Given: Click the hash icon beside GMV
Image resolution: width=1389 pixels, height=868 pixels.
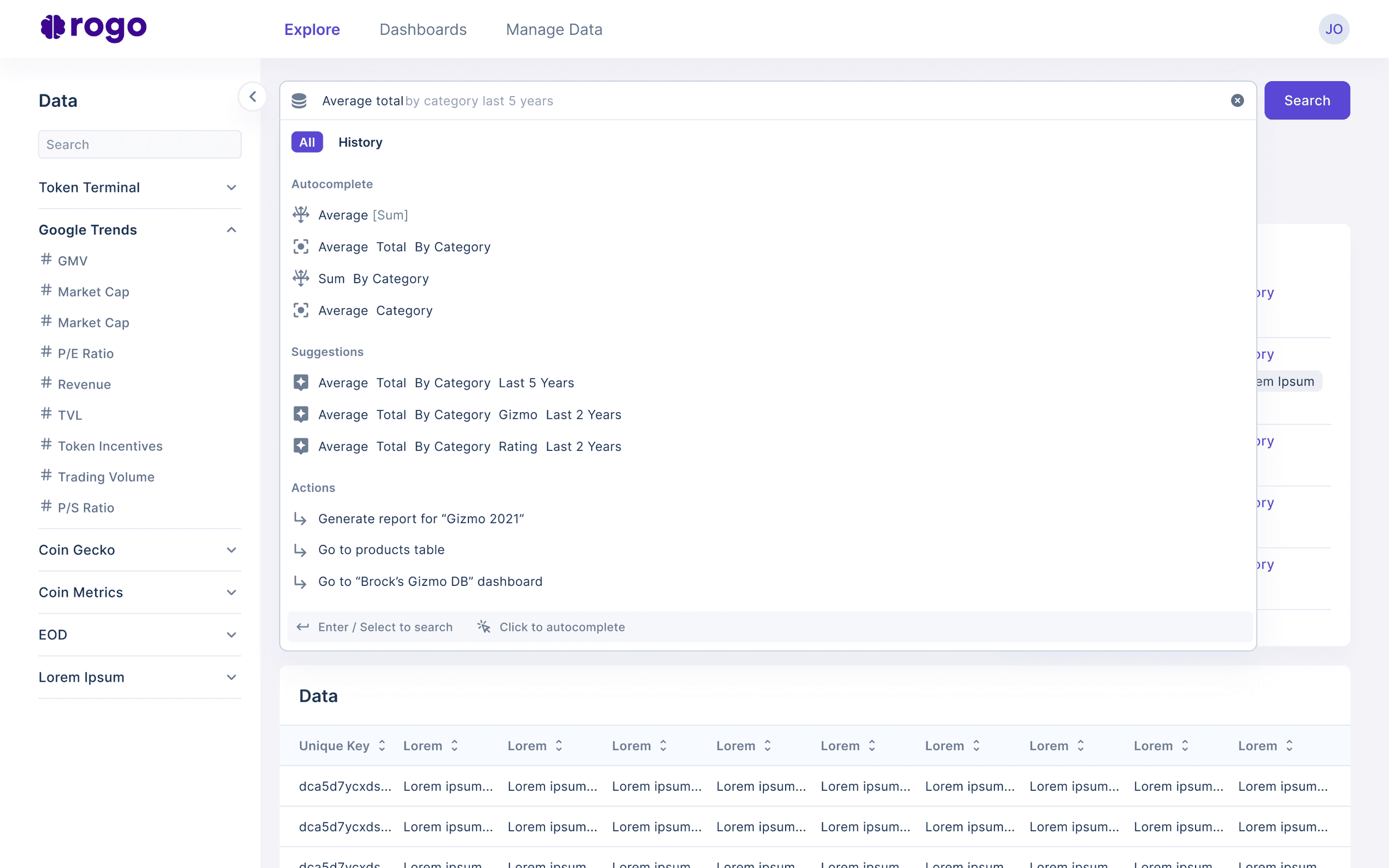Looking at the screenshot, I should click(x=47, y=259).
